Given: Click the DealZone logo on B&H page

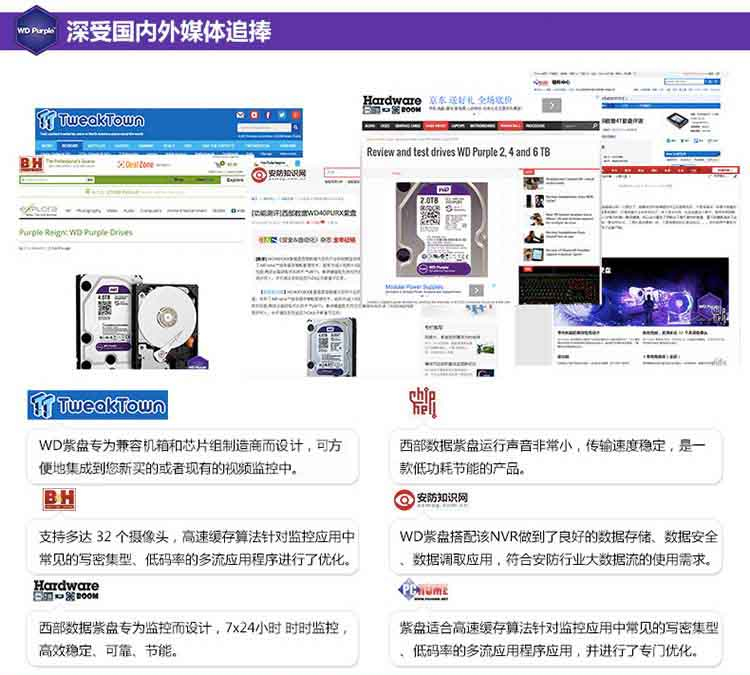Looking at the screenshot, I should click(136, 165).
